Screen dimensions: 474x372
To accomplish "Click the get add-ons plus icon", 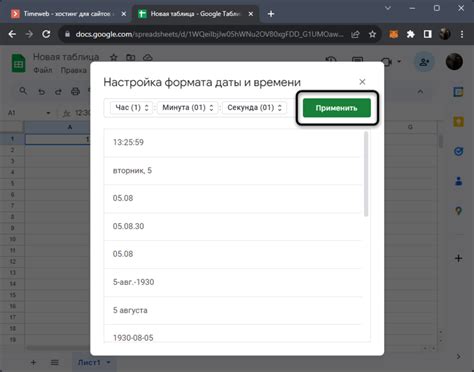I will 459,258.
